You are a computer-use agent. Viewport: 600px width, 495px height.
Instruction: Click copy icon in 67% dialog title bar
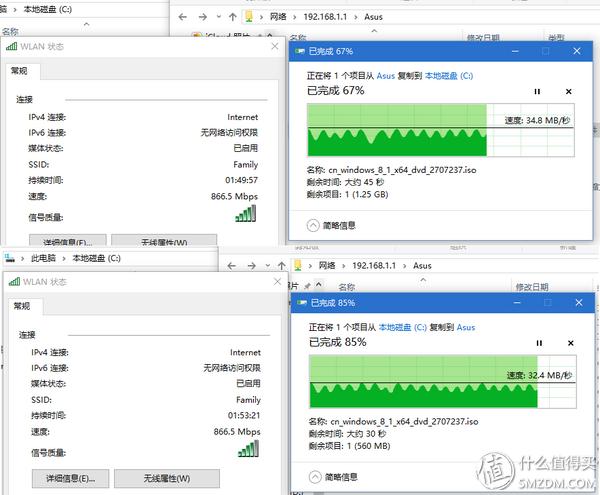pos(300,51)
